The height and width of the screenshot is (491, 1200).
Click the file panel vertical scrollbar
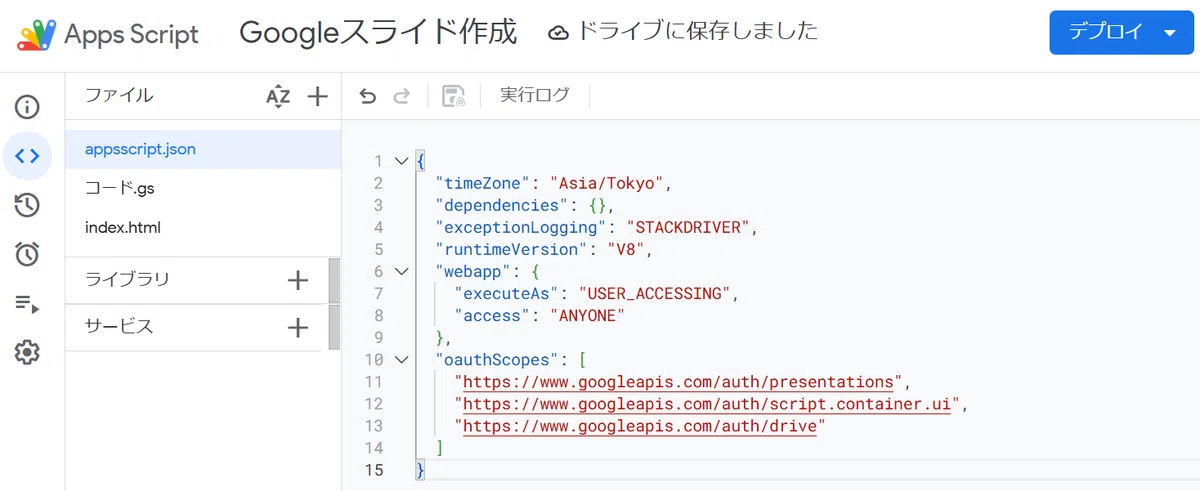pos(334,304)
